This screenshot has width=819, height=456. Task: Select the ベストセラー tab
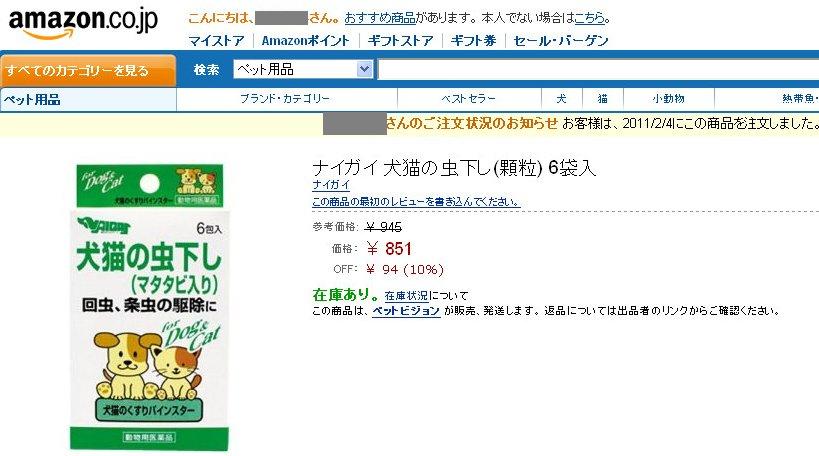[469, 99]
